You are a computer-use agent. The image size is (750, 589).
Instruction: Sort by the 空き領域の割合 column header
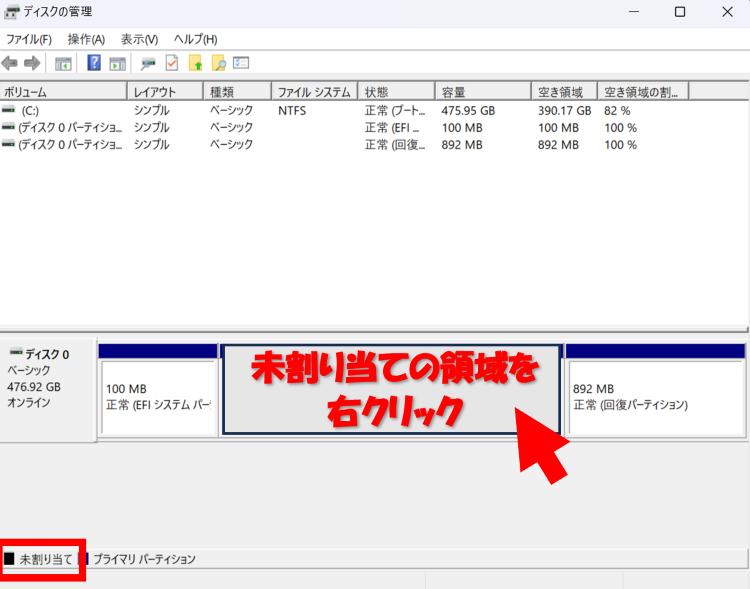[643, 91]
